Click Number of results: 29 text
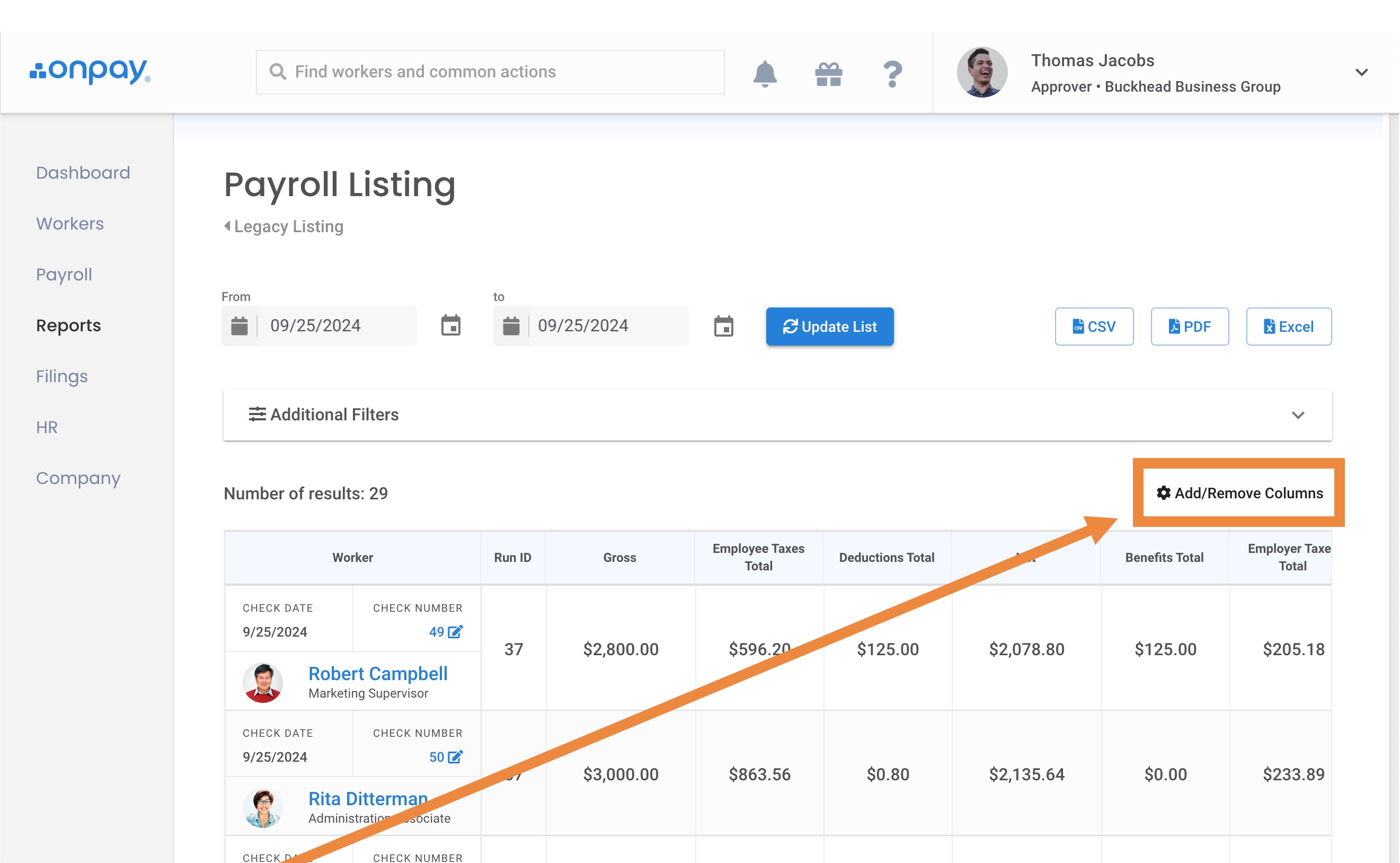The image size is (1400, 863). click(x=306, y=493)
